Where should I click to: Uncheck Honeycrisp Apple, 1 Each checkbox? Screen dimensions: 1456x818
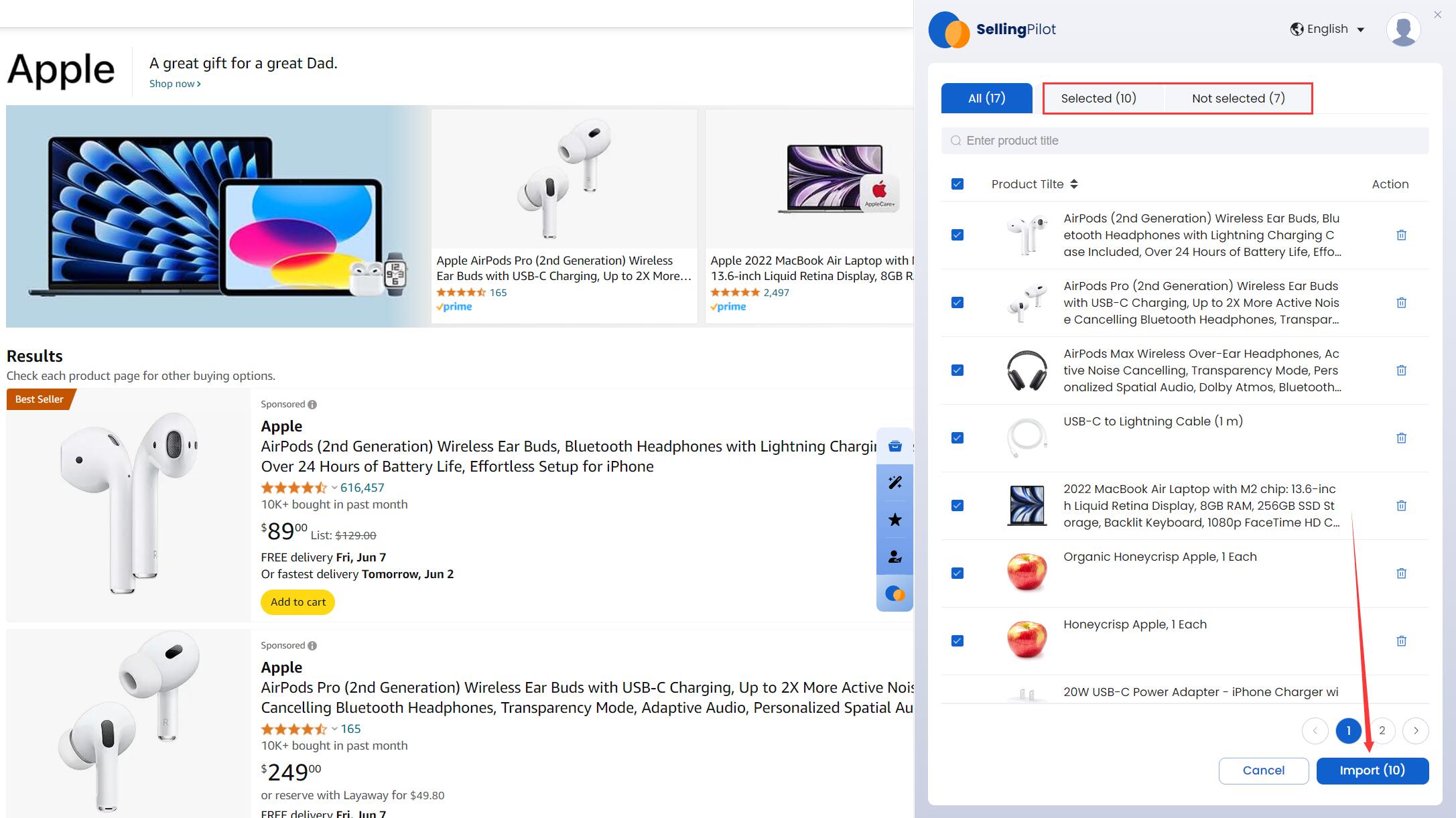point(957,641)
